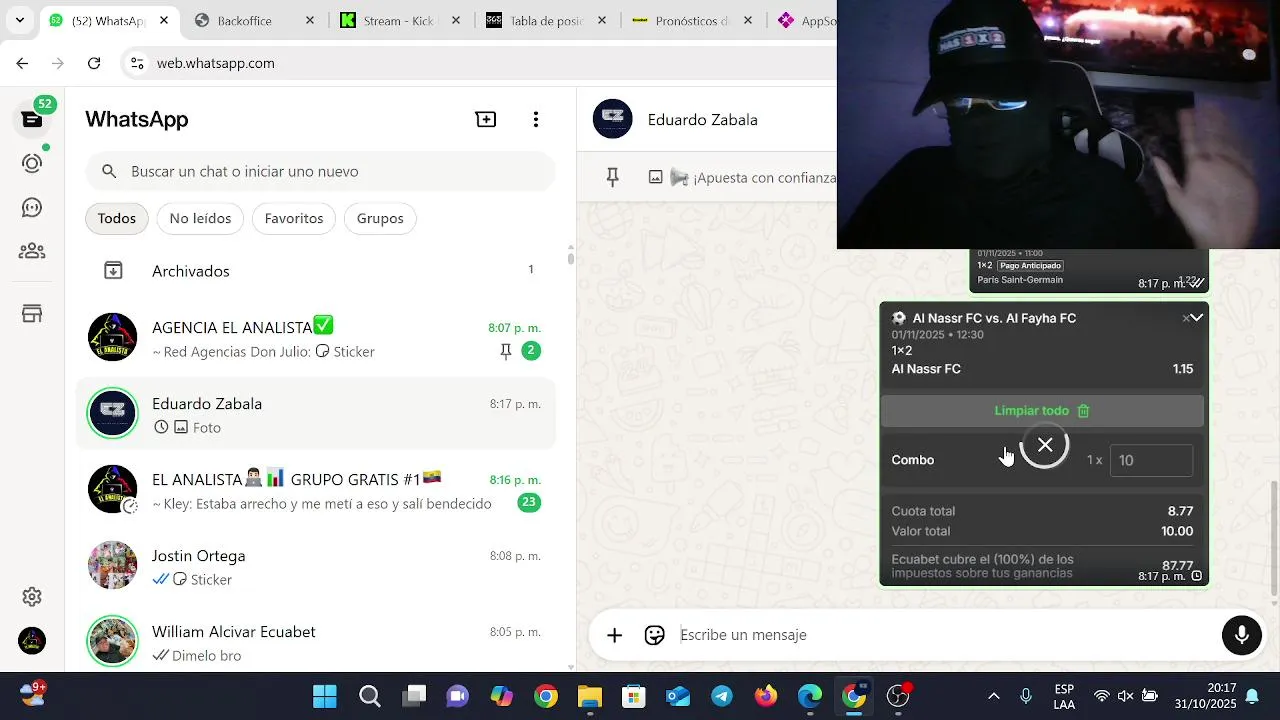Open the EL ANALISTA GRUPO GRATIS chat

(316, 491)
